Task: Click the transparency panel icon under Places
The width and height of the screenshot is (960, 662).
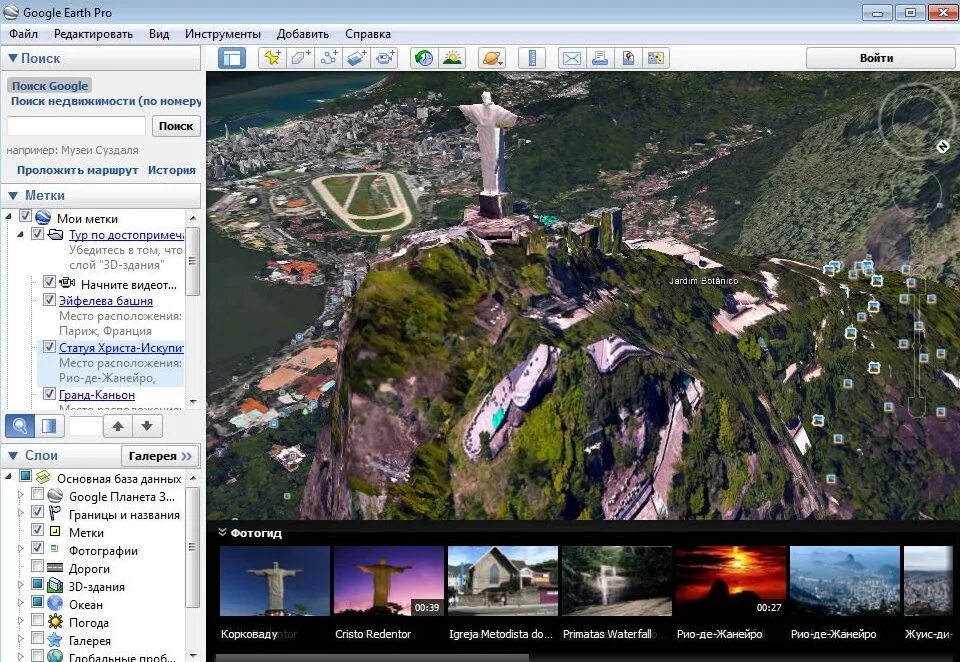Action: click(49, 426)
